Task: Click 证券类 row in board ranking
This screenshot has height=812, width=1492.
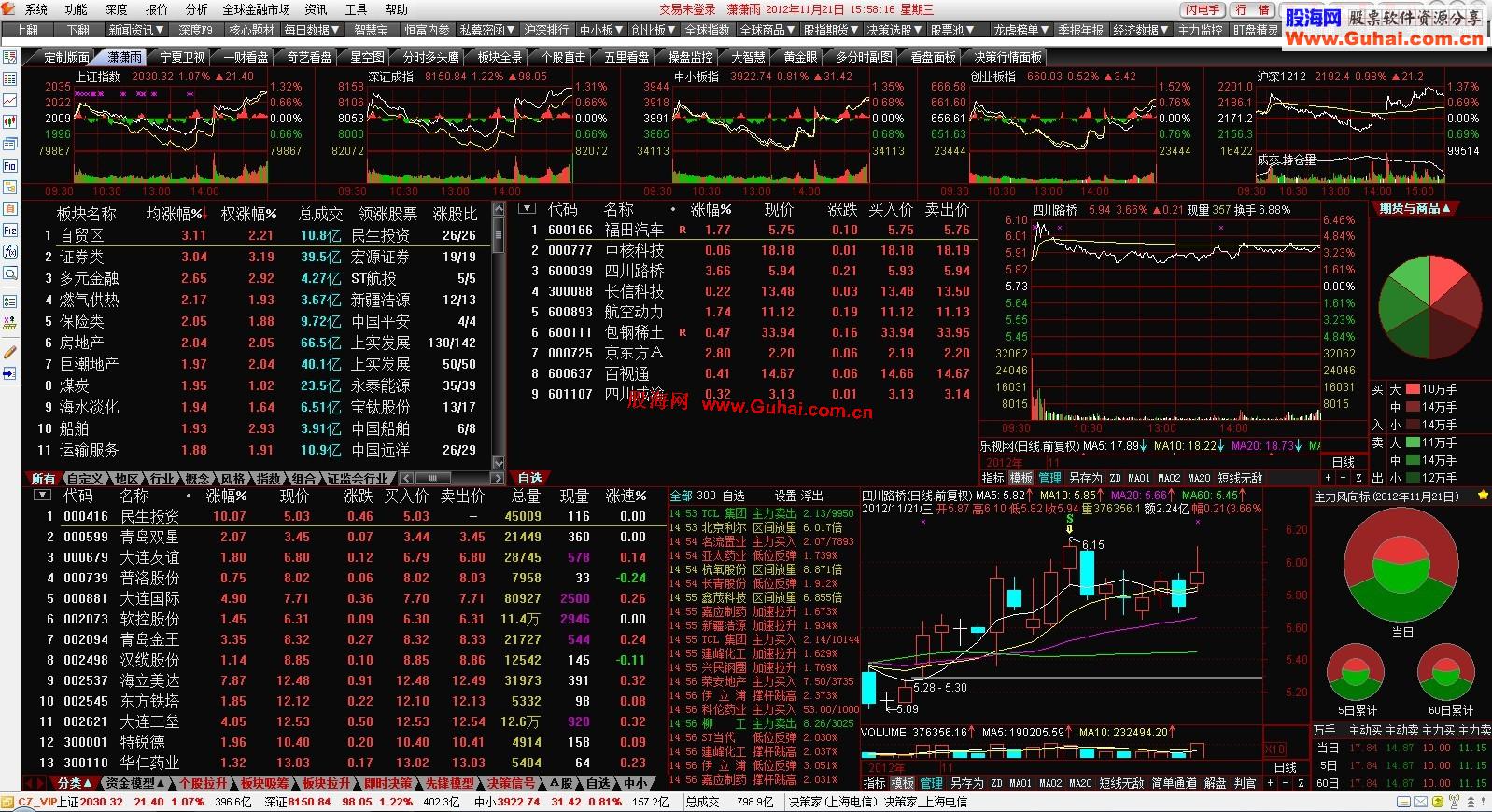Action: (261, 257)
